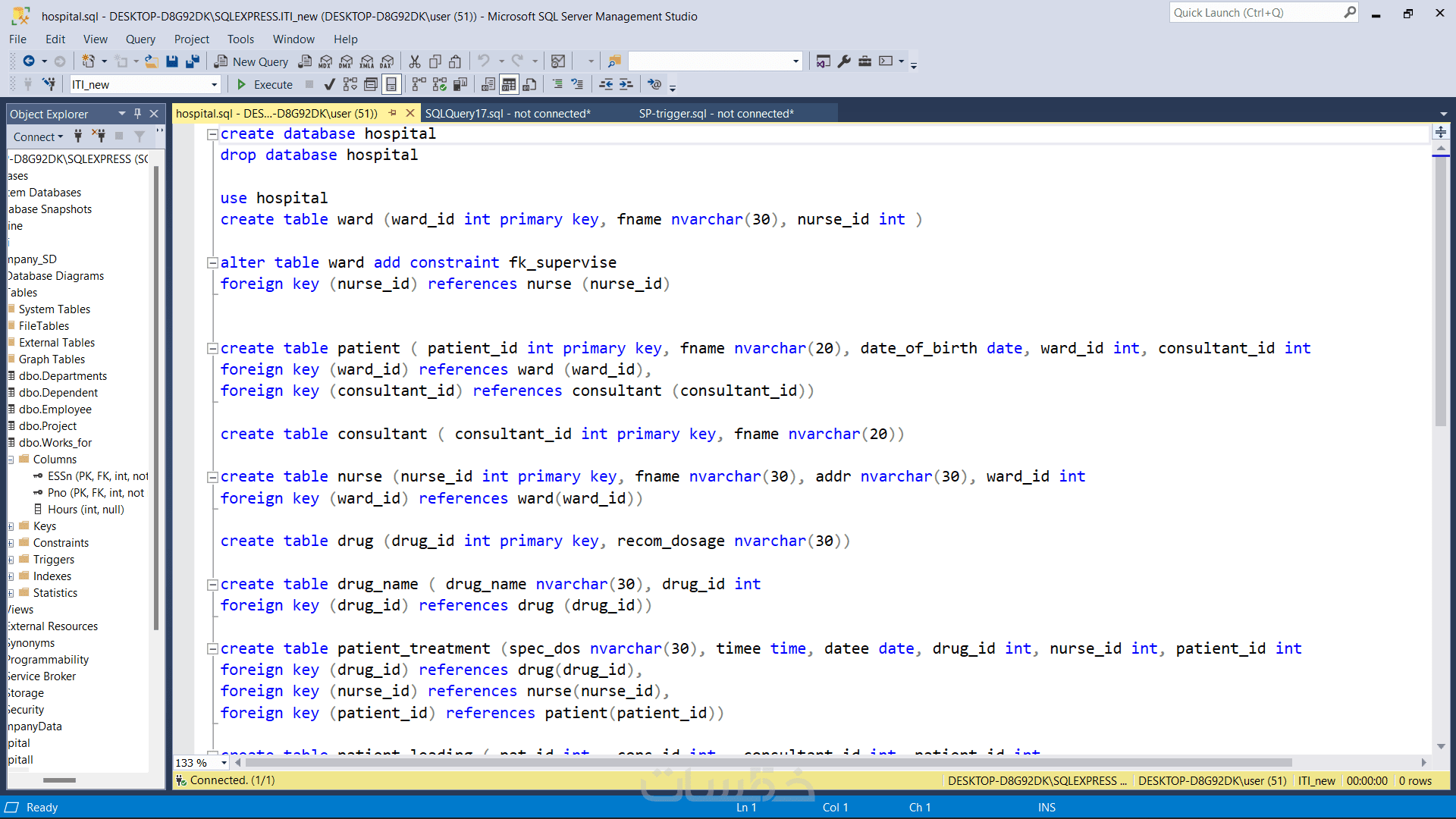Click the Execute button
The height and width of the screenshot is (819, 1456).
(265, 84)
